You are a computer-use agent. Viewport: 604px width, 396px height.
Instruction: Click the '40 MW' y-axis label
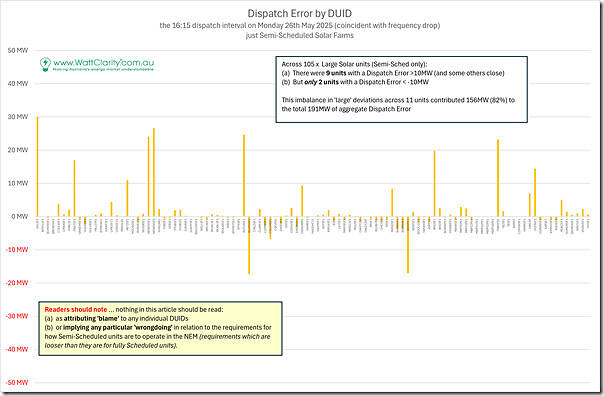(x=18, y=84)
